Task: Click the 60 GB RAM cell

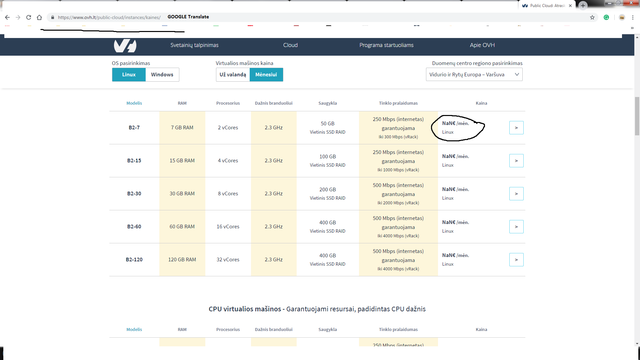Action: click(182, 227)
